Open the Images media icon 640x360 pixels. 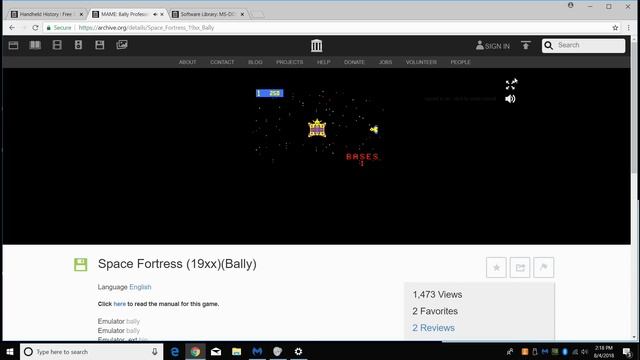122,45
